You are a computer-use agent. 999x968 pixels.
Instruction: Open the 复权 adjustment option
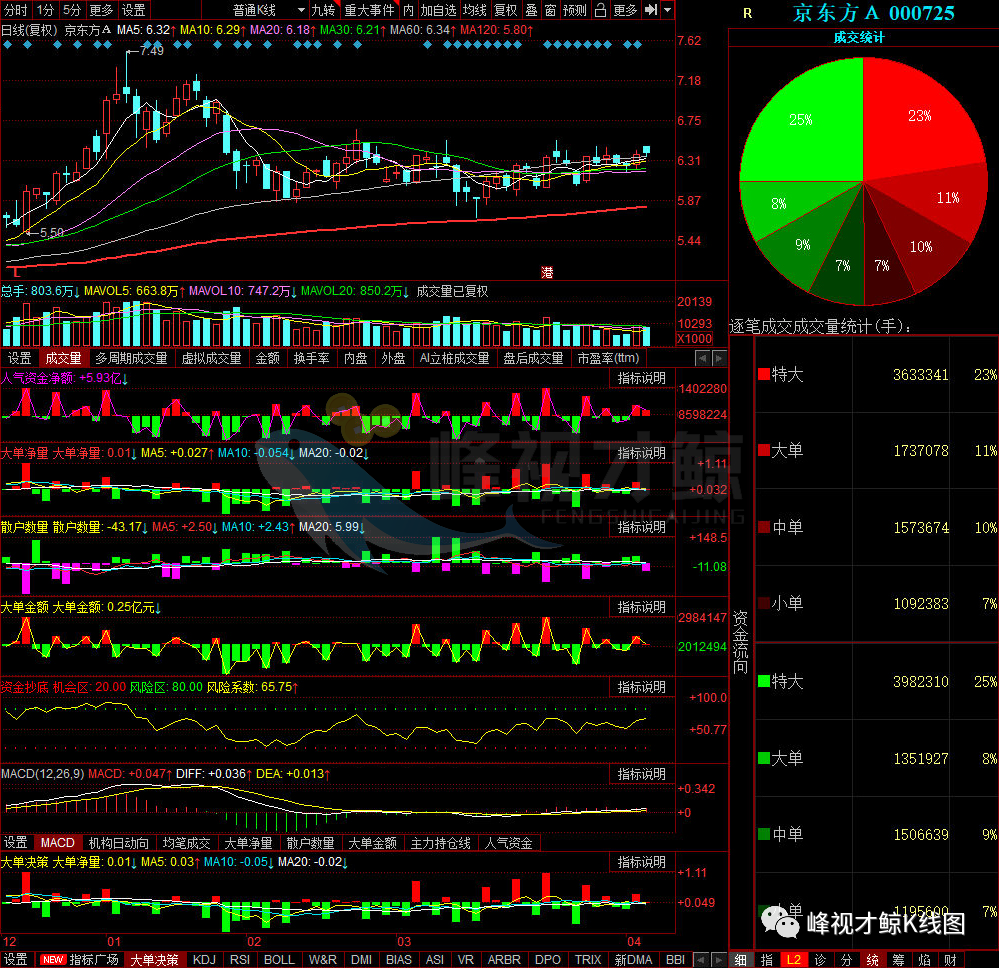(x=506, y=10)
